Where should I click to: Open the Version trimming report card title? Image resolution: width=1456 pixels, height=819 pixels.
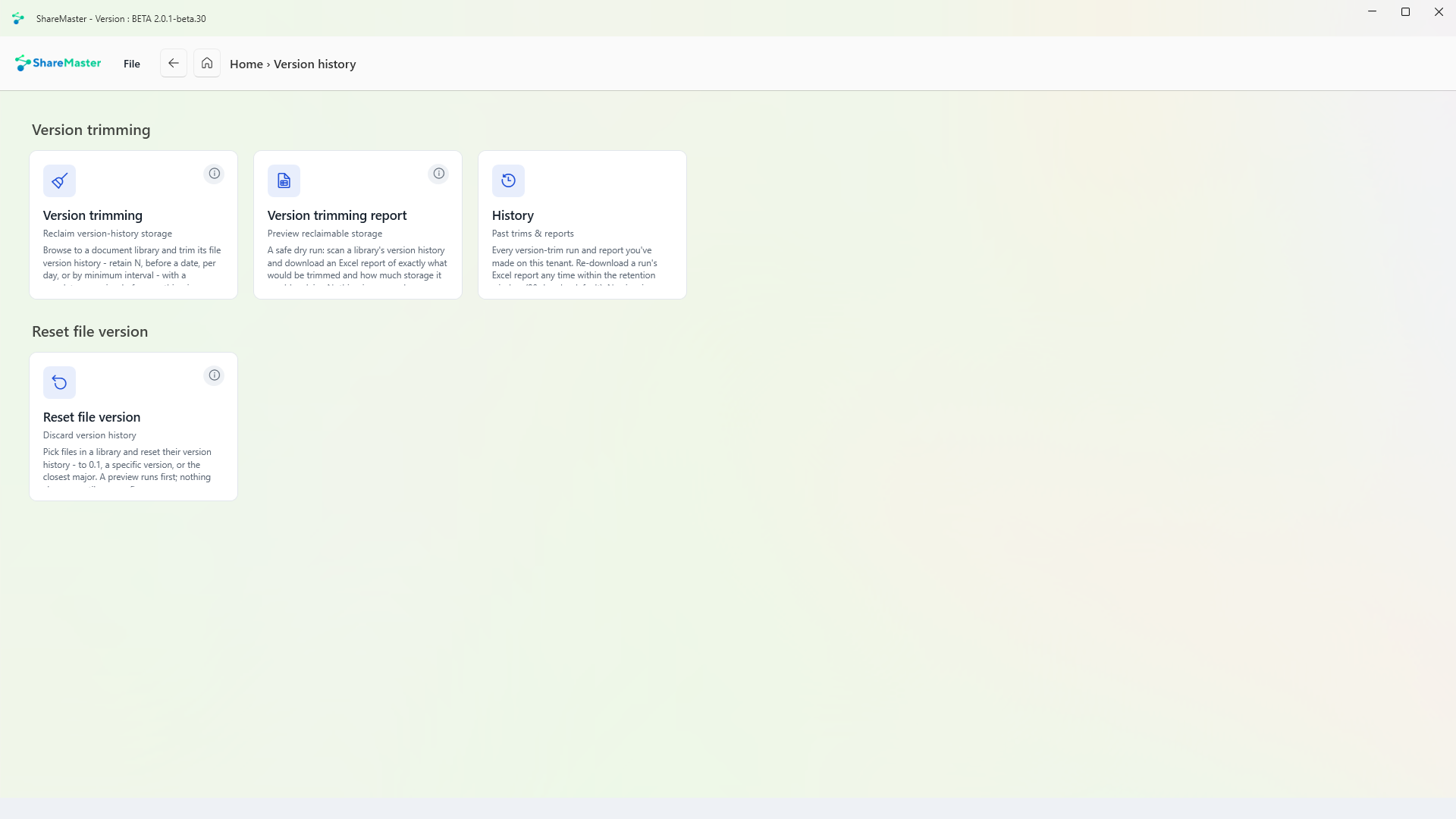(x=337, y=215)
